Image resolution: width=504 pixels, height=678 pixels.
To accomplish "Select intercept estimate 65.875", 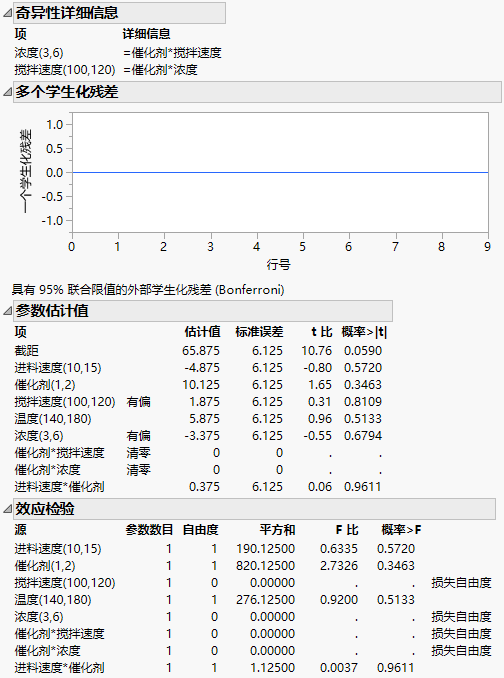I will pos(201,351).
